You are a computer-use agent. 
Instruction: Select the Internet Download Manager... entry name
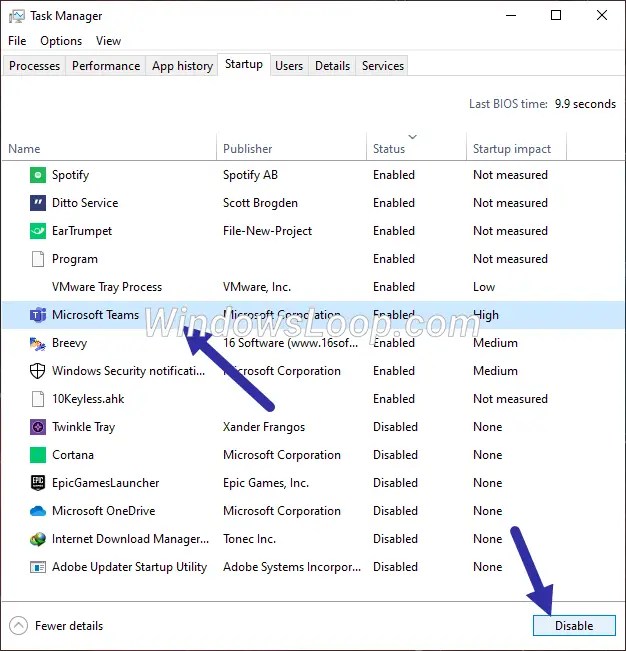point(130,539)
